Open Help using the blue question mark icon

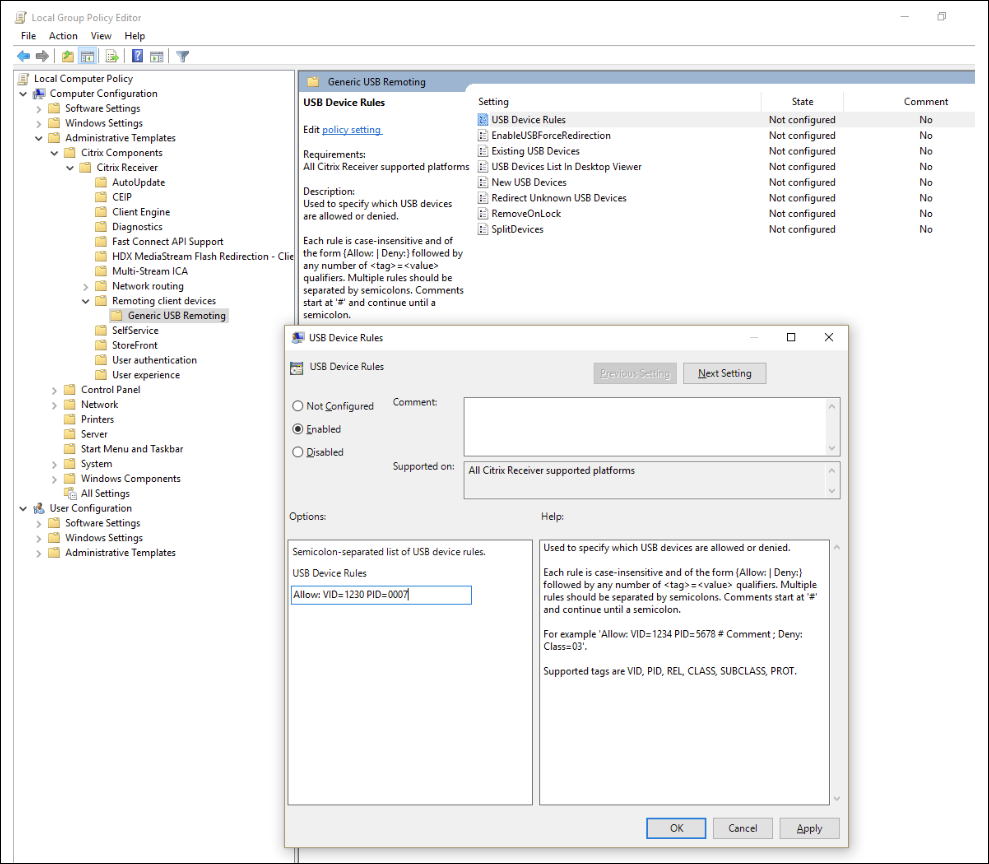pyautogui.click(x=135, y=56)
